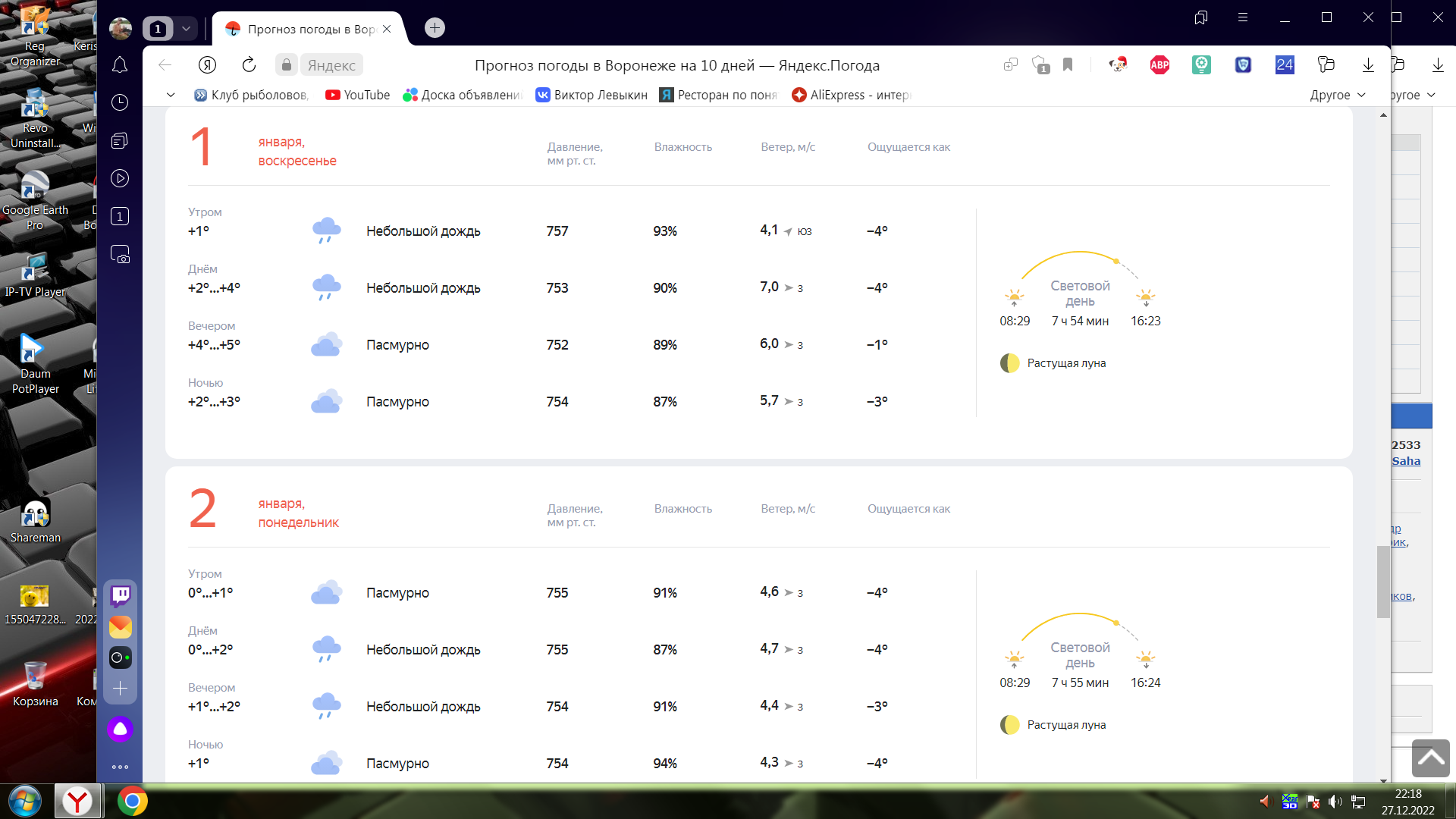Click the page vertical scrollbar thumb
This screenshot has height=819, width=1456.
click(1383, 581)
